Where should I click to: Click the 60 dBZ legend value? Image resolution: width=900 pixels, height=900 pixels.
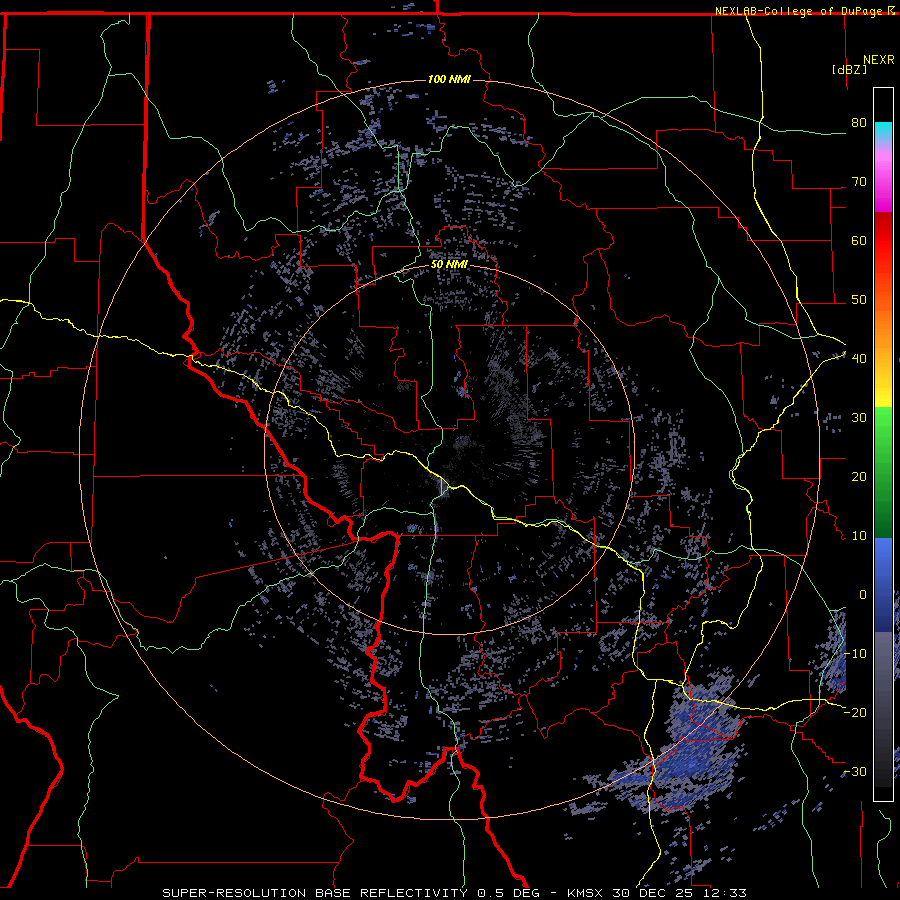tap(859, 240)
